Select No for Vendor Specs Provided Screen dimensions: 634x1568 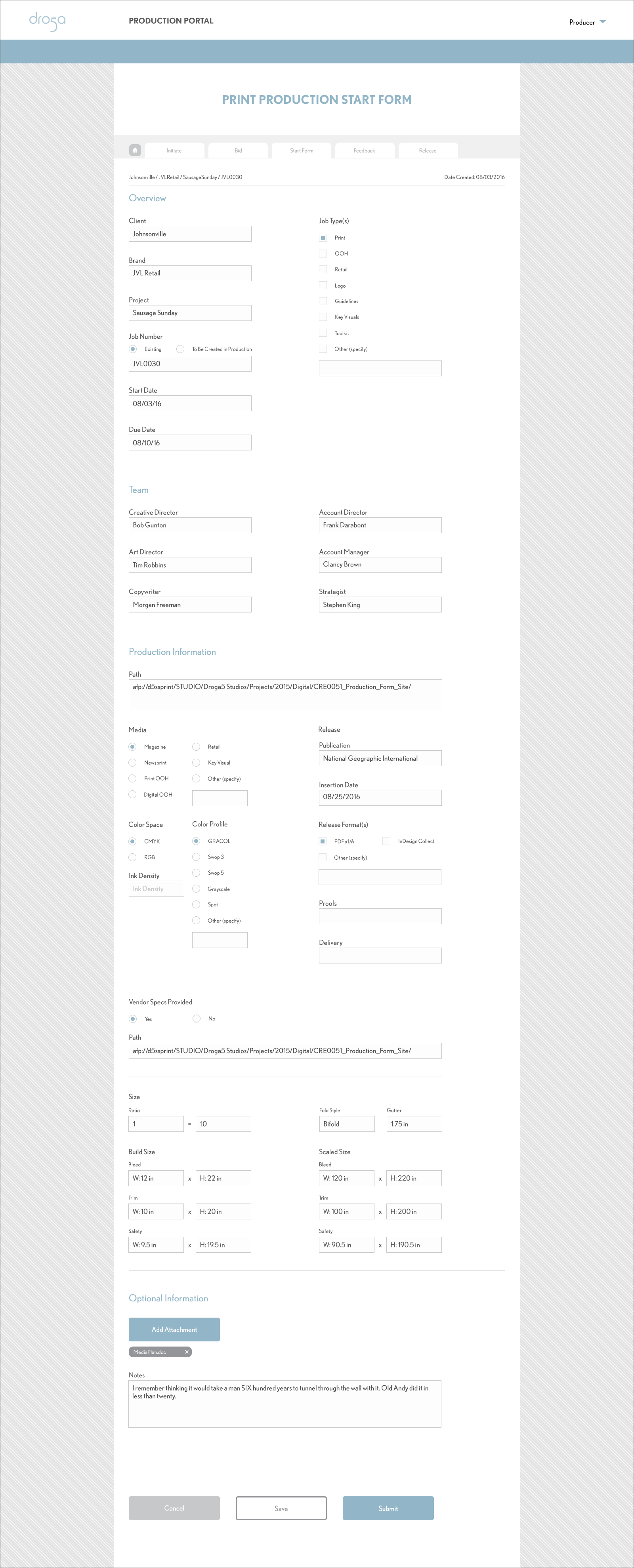coord(197,1019)
